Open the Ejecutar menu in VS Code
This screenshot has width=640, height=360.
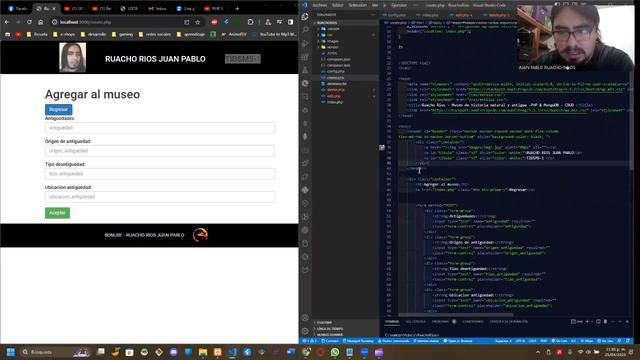pos(399,5)
